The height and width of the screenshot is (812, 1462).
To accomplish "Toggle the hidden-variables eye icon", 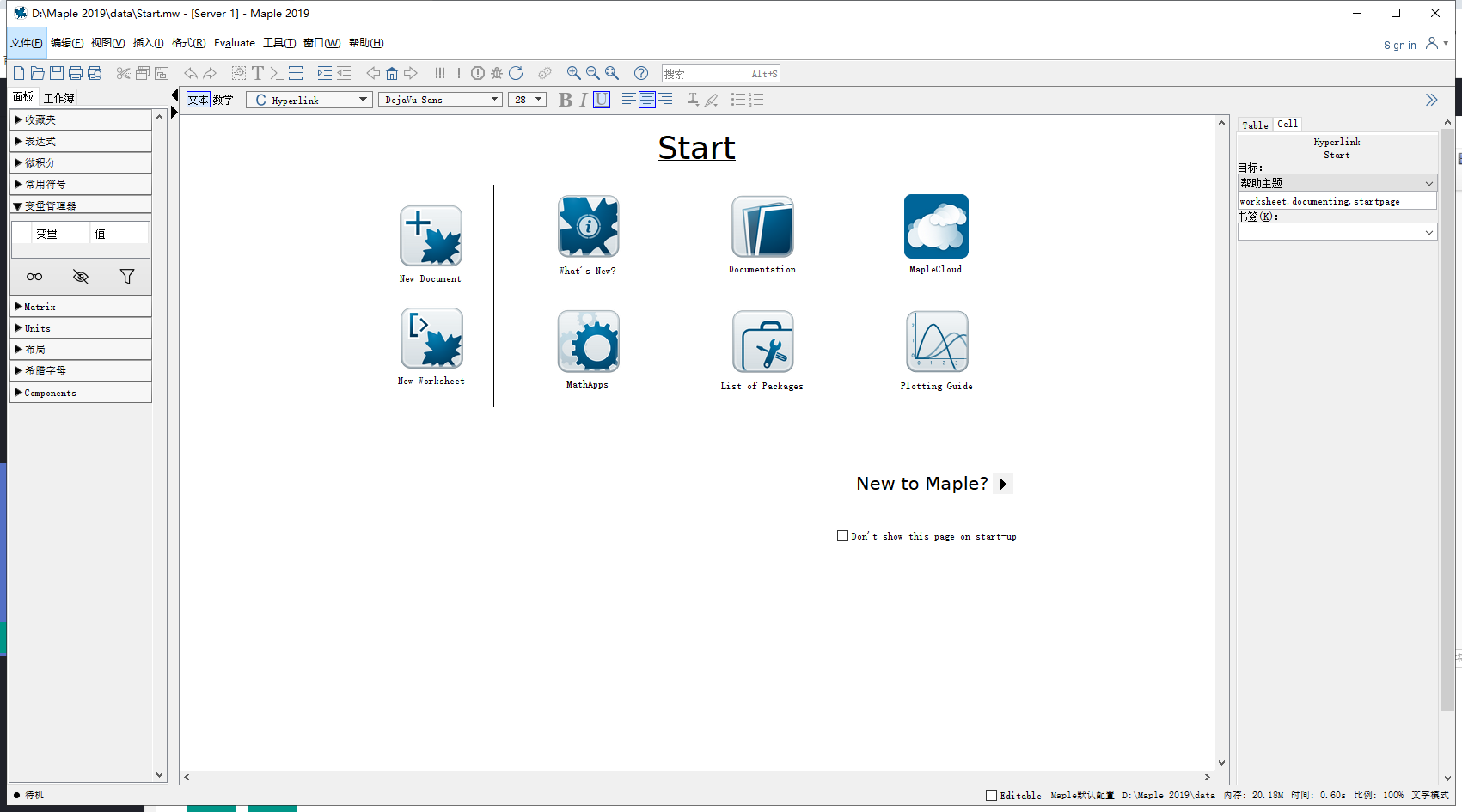I will [81, 277].
